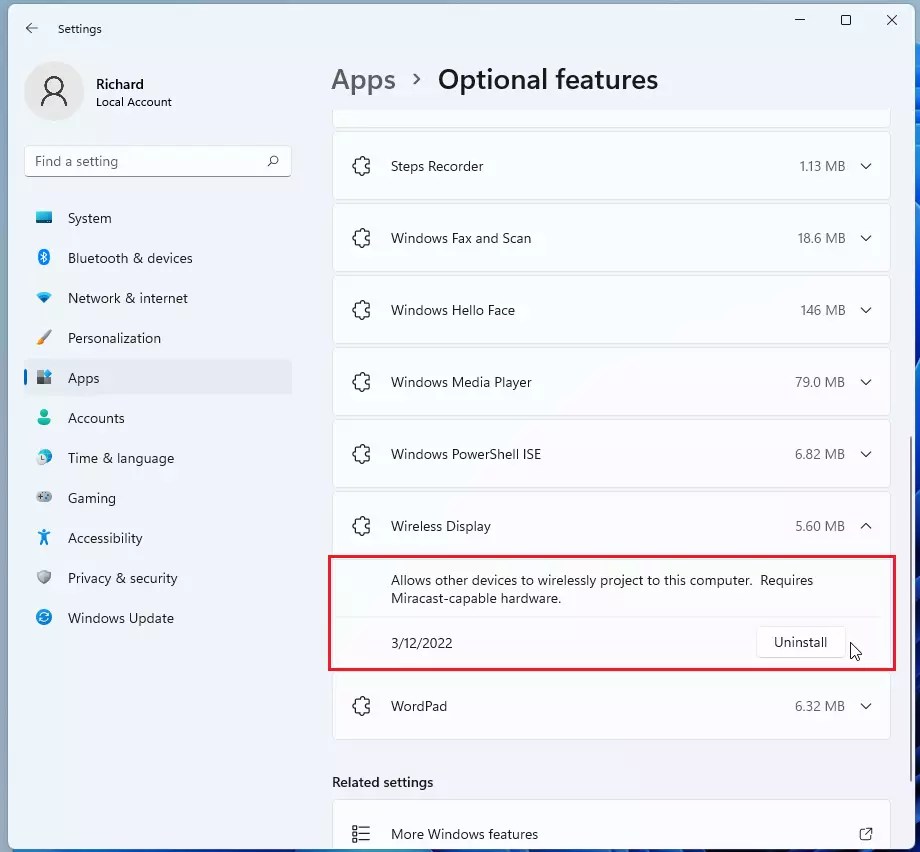The image size is (920, 852).
Task: Open Personalization settings
Action: pos(114,338)
